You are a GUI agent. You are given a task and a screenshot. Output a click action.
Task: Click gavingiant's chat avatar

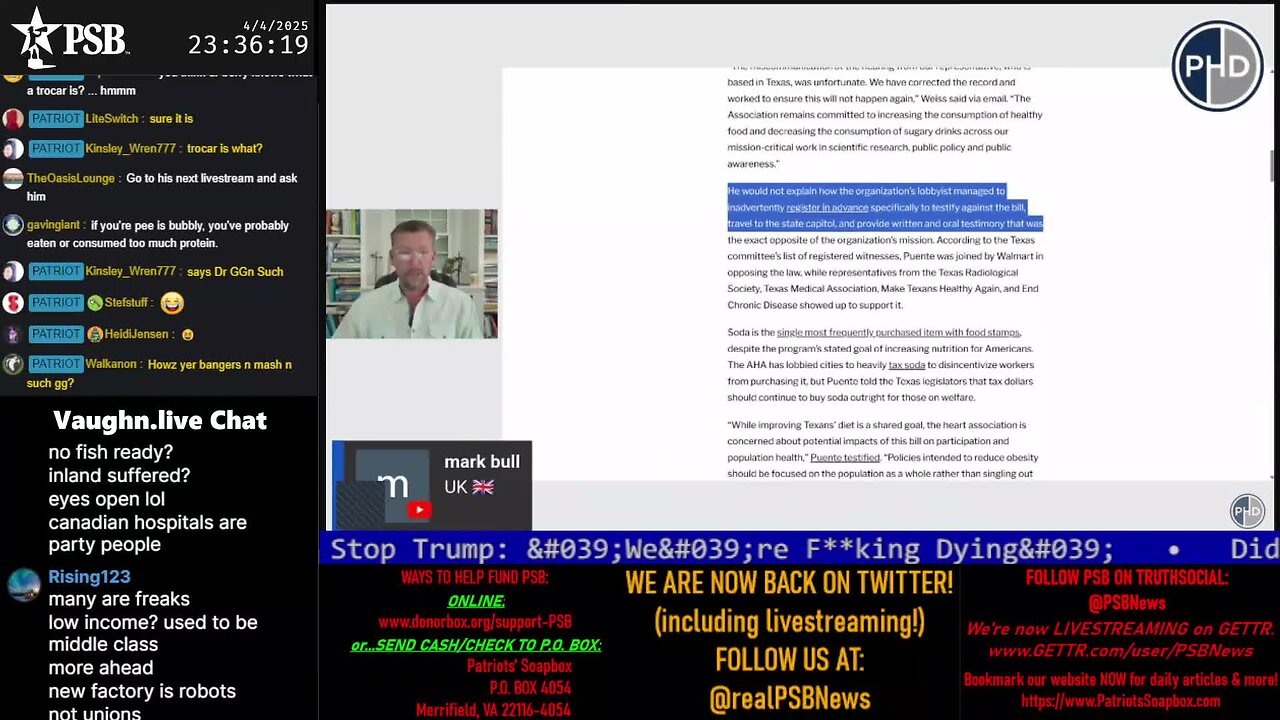tap(13, 226)
